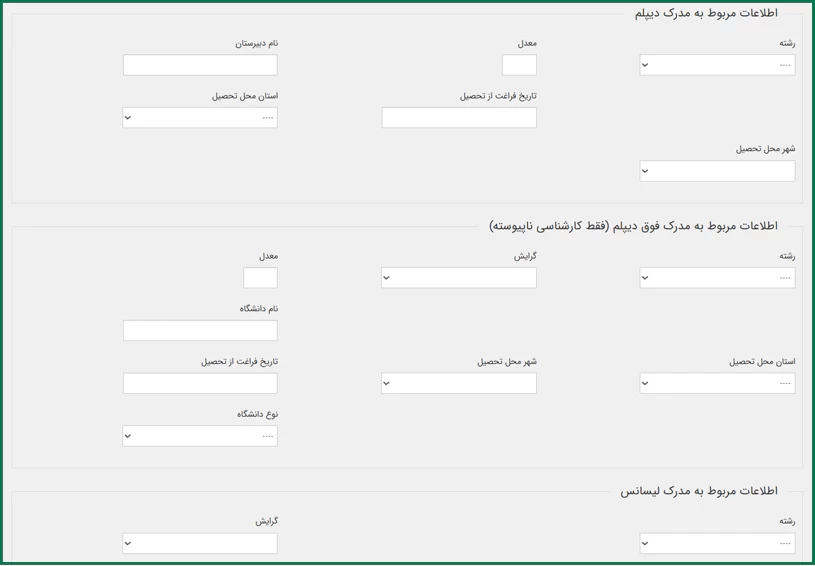The height and width of the screenshot is (566, 815).
Task: Focus the نام دانشگاه text field
Action: 200,331
